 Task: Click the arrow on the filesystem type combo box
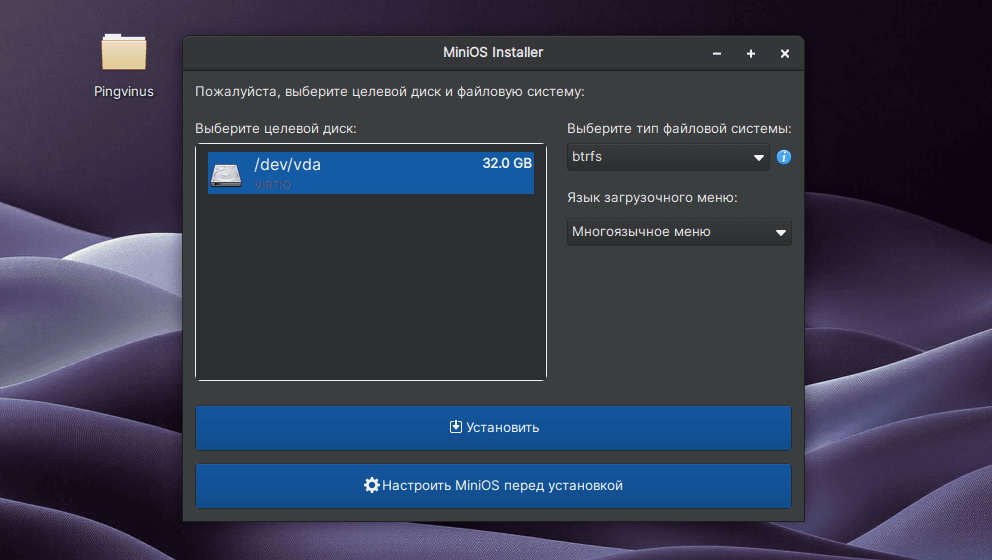click(x=758, y=158)
